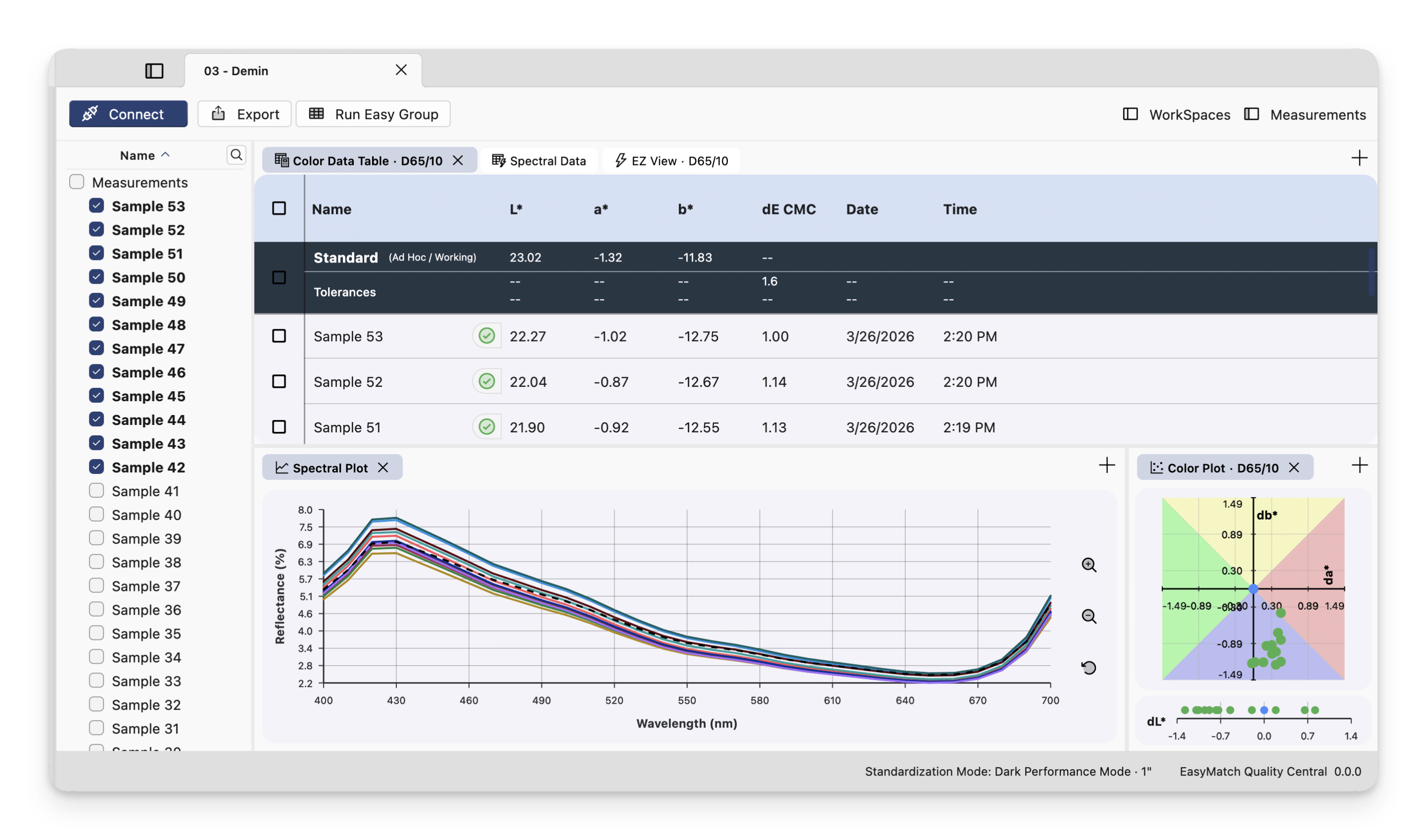Toggle the Name sort order arrow
1427x840 pixels.
point(165,155)
